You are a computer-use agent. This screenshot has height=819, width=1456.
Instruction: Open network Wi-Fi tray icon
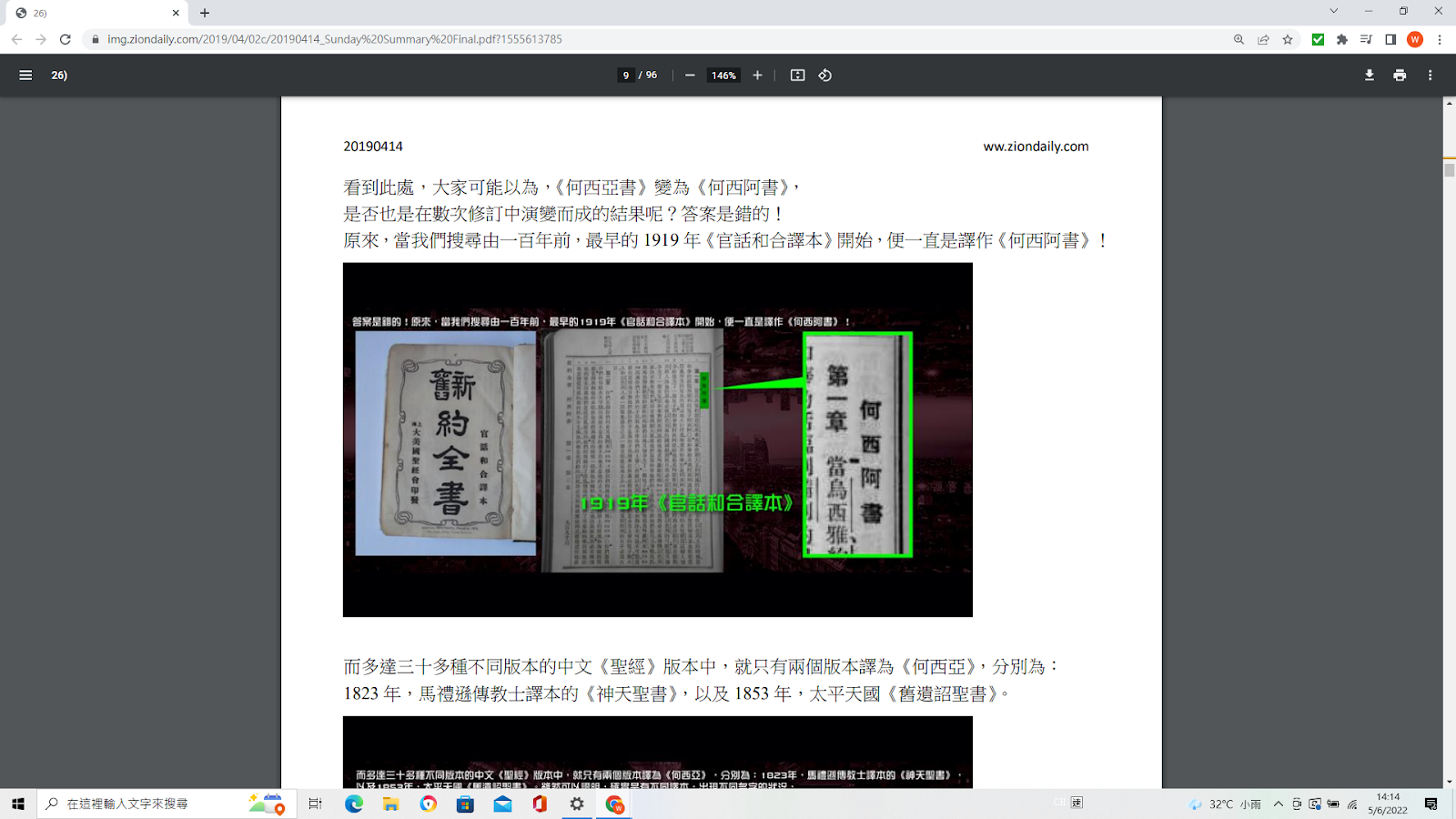pos(1353,804)
